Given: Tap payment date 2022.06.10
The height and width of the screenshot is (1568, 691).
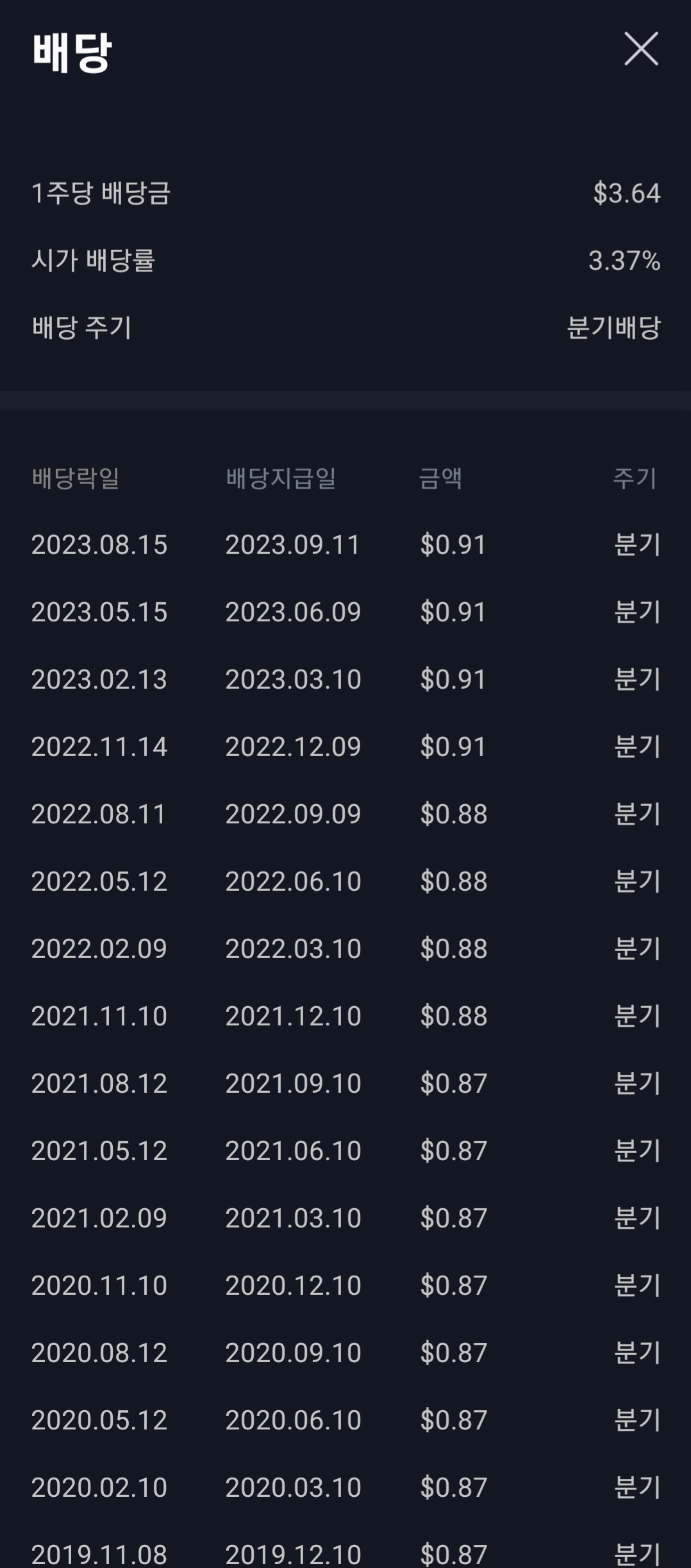Looking at the screenshot, I should 293,881.
